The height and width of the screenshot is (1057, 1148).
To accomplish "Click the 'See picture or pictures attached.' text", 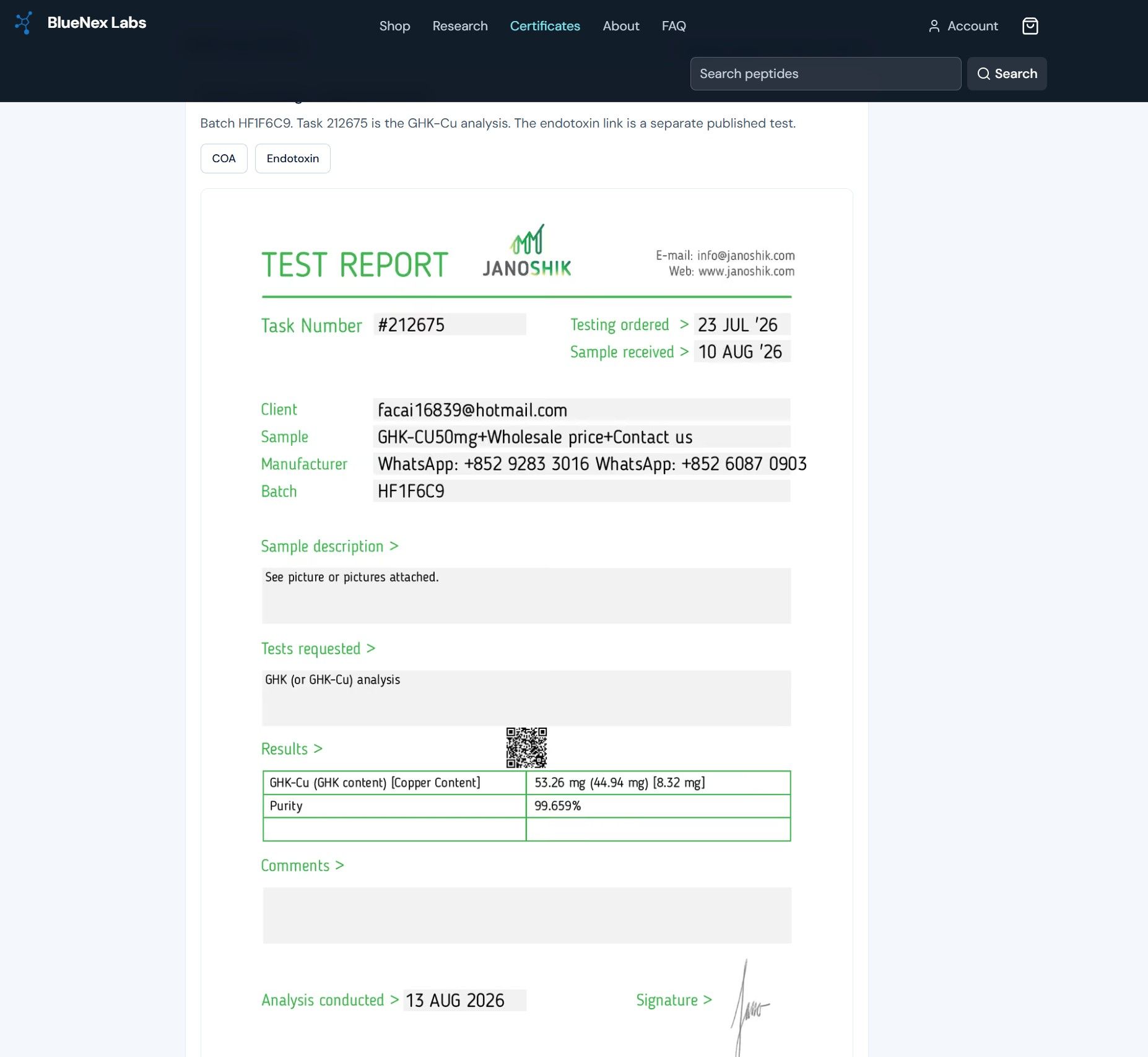I will coord(352,577).
